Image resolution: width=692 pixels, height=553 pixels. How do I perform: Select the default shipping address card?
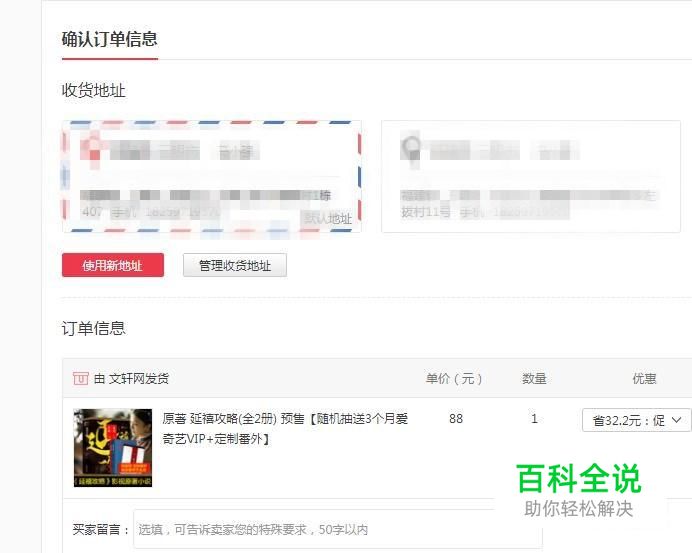pos(212,177)
